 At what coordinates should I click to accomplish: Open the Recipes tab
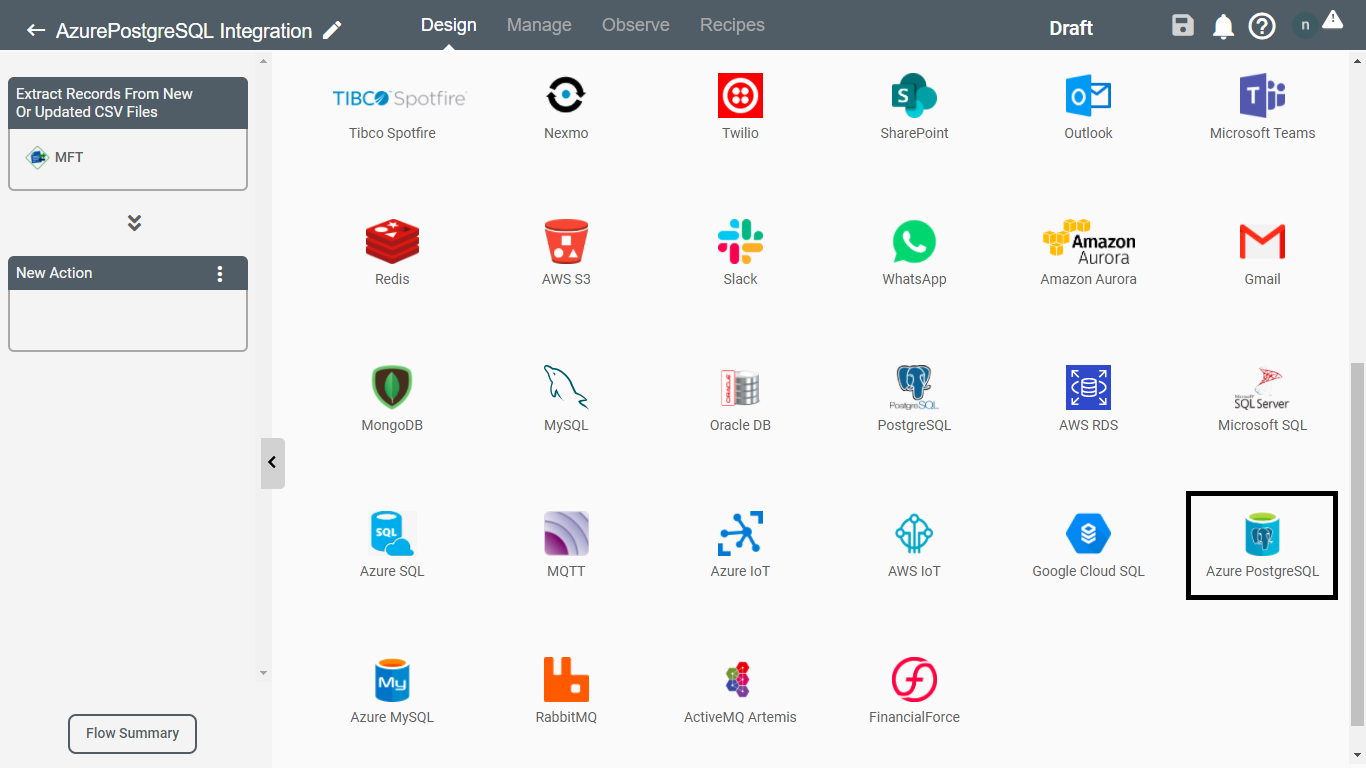coord(732,25)
